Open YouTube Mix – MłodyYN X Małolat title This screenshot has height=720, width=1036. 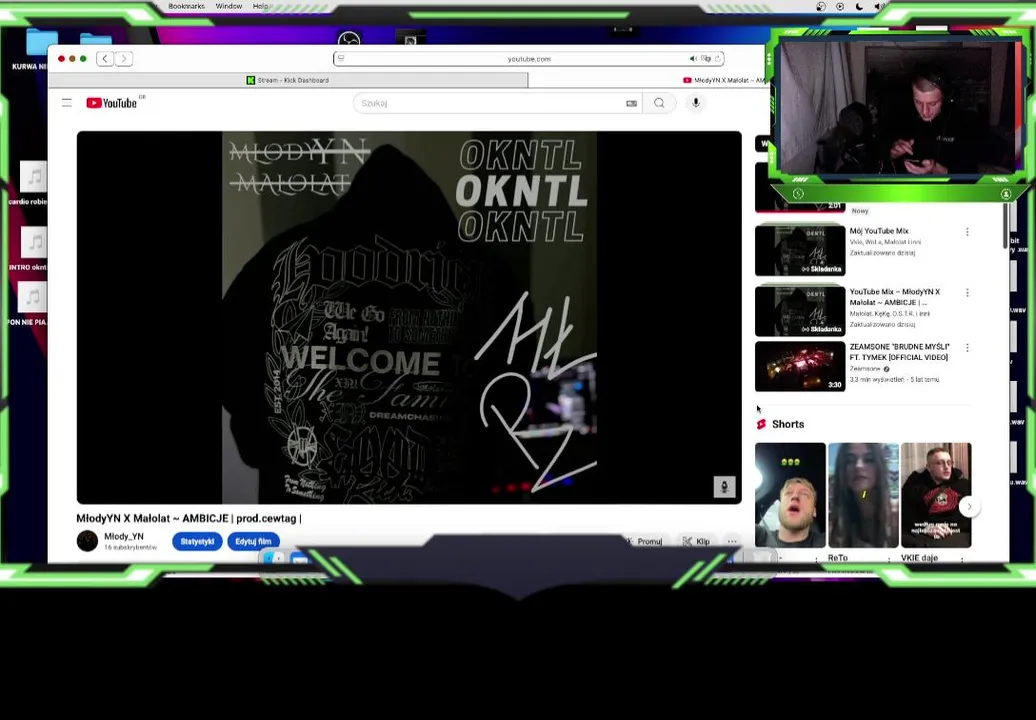pyautogui.click(x=895, y=297)
